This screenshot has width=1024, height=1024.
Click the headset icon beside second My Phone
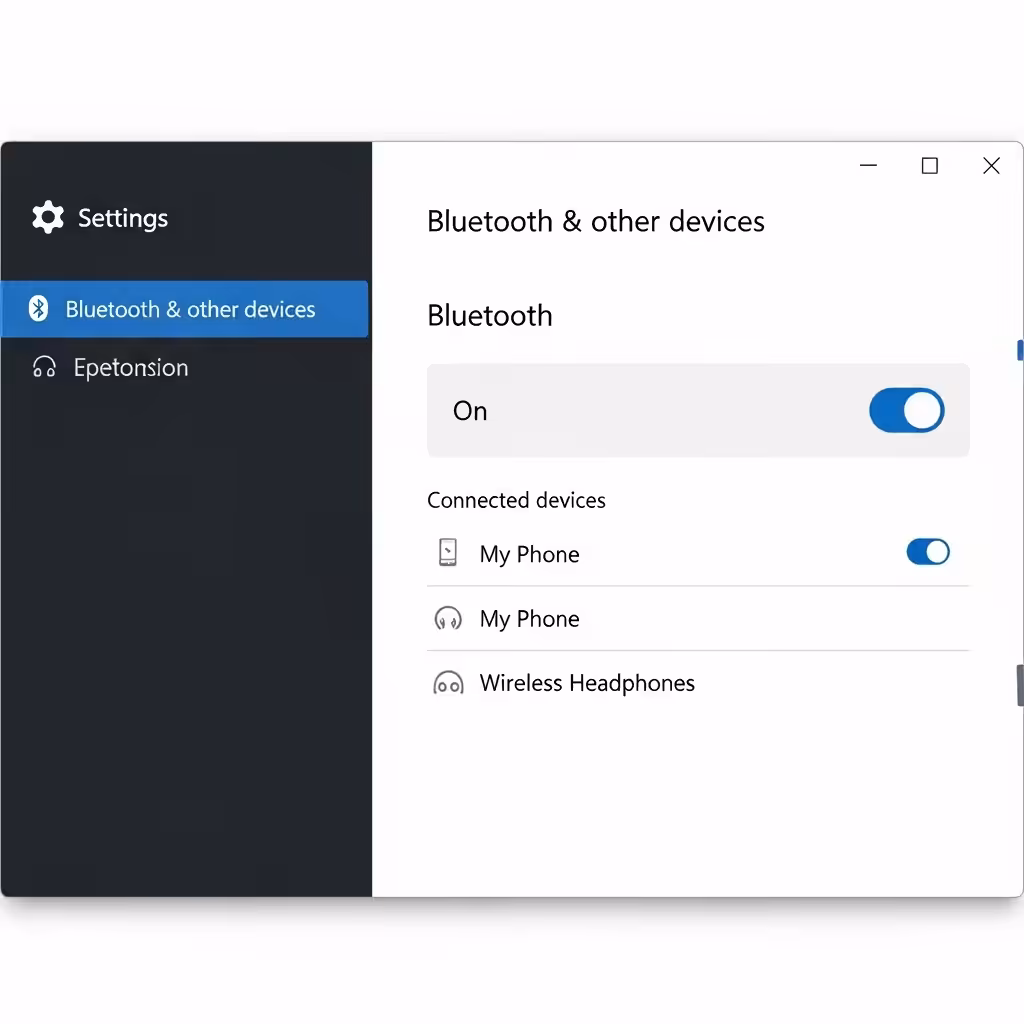(448, 618)
